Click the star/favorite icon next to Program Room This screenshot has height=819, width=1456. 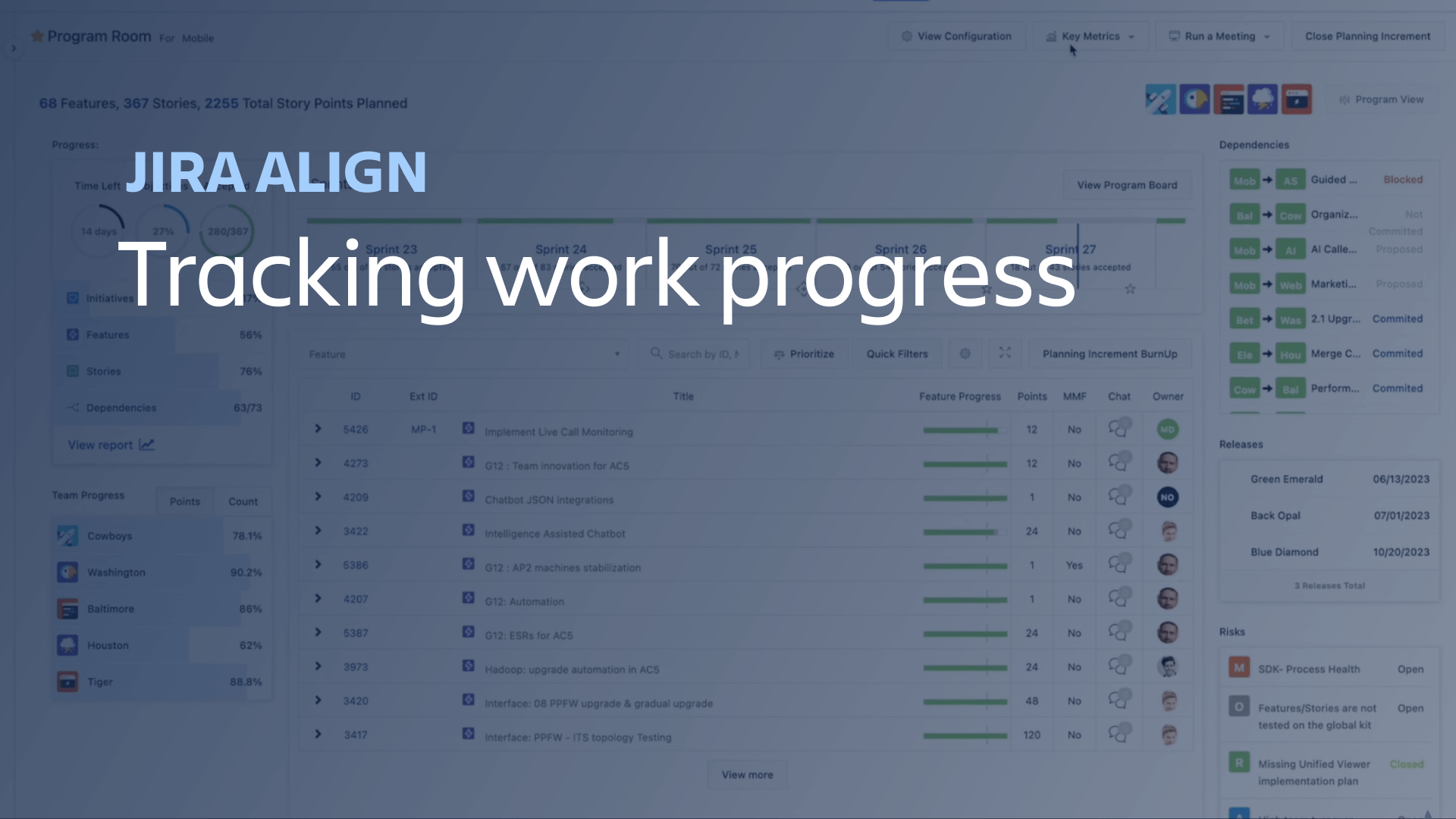[x=36, y=37]
